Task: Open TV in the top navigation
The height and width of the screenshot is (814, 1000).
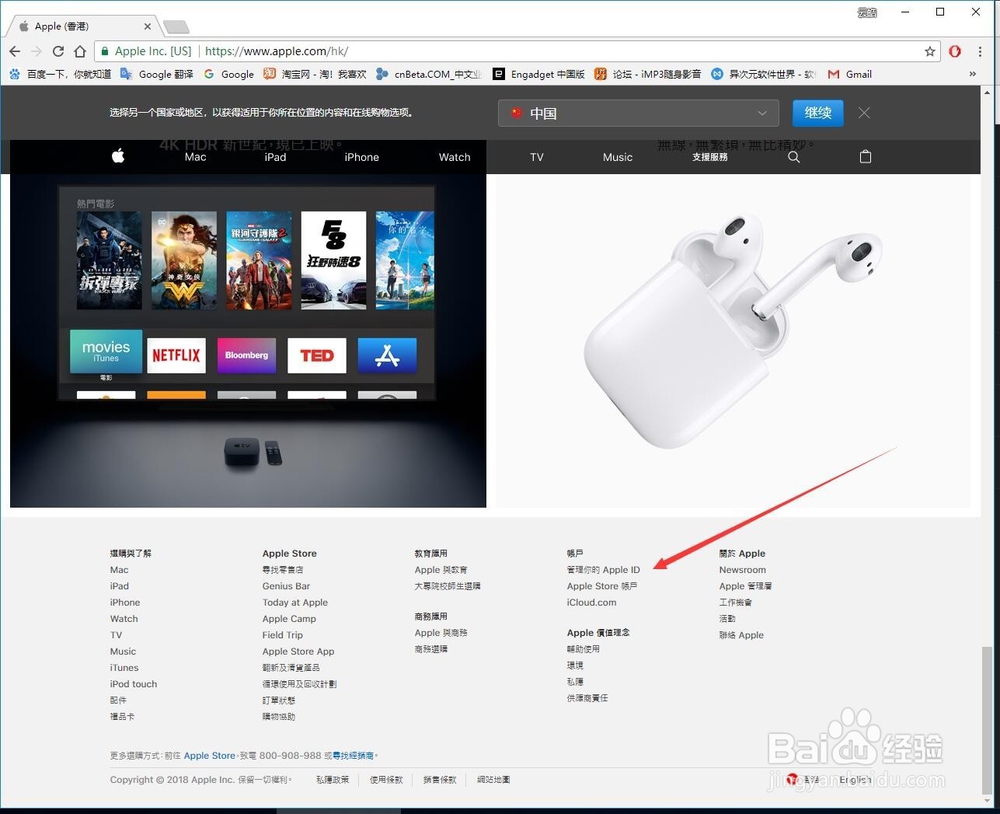Action: (537, 157)
